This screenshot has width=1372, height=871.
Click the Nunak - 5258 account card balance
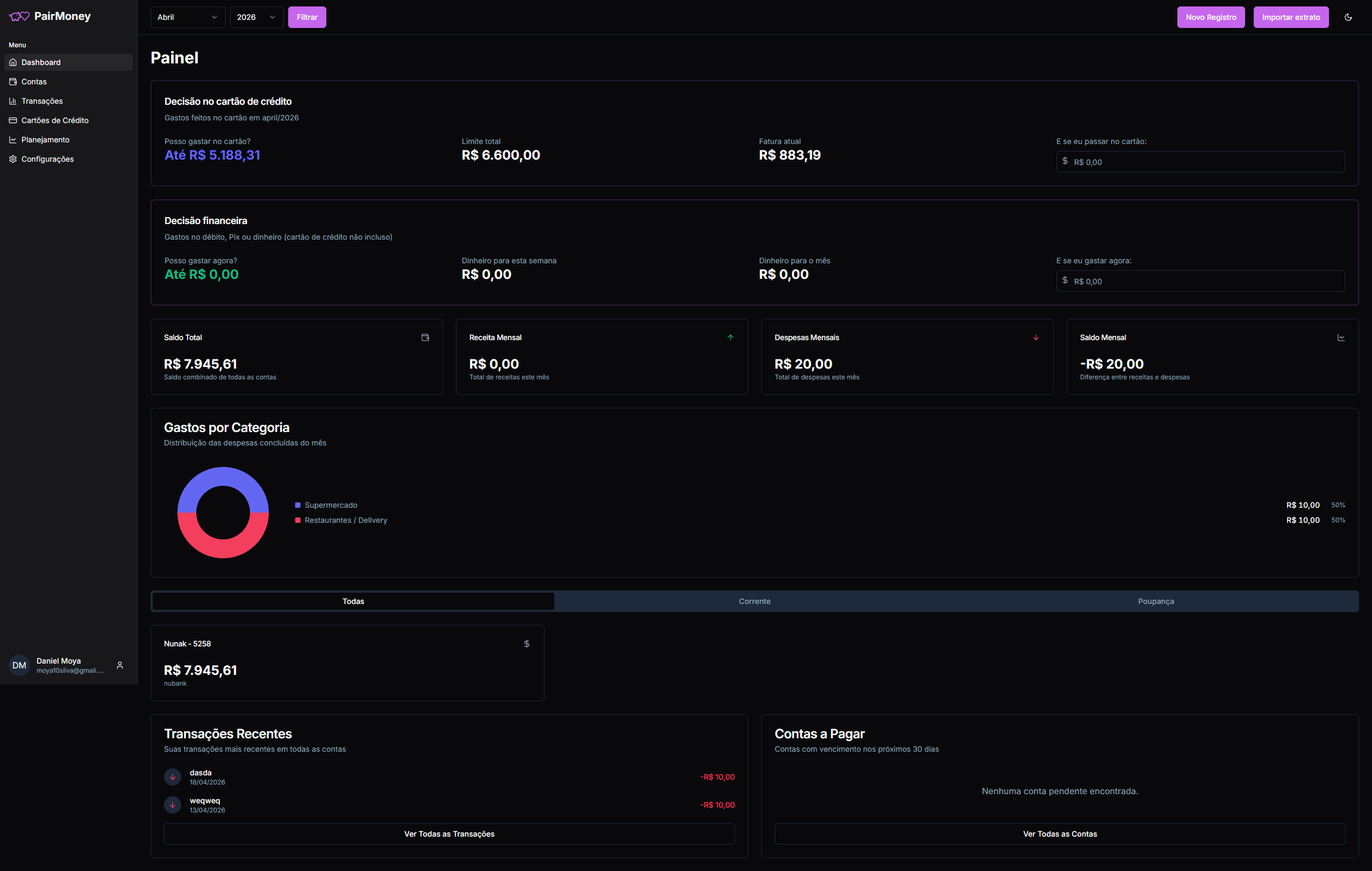(x=201, y=670)
